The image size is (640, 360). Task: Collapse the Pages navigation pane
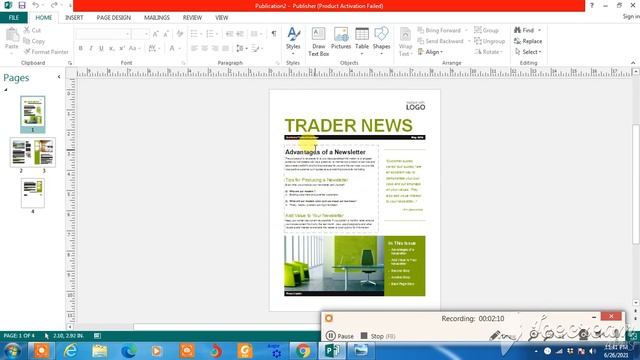point(59,77)
